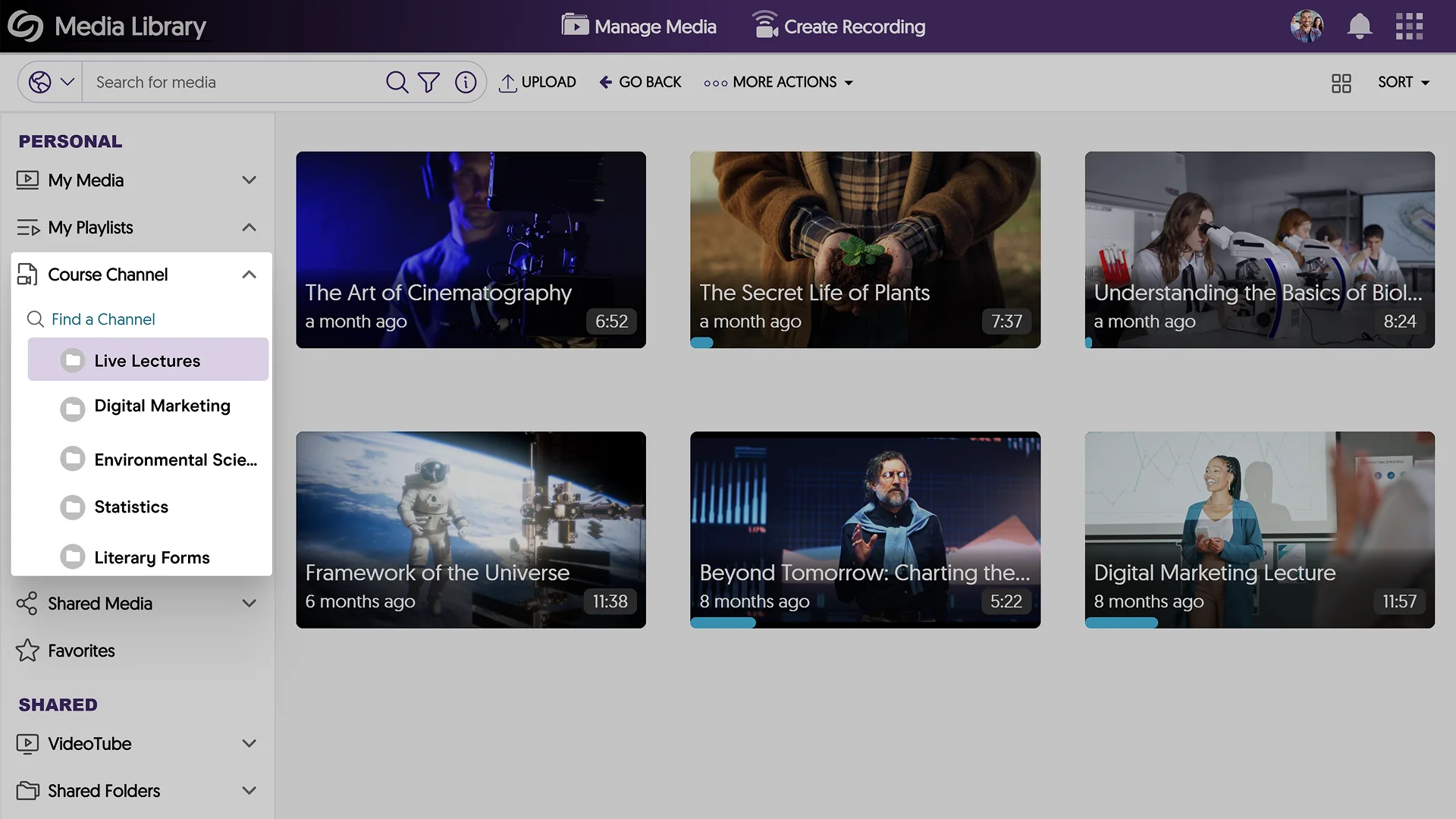This screenshot has height=819, width=1456.
Task: Open the Sort dropdown
Action: coord(1403,82)
